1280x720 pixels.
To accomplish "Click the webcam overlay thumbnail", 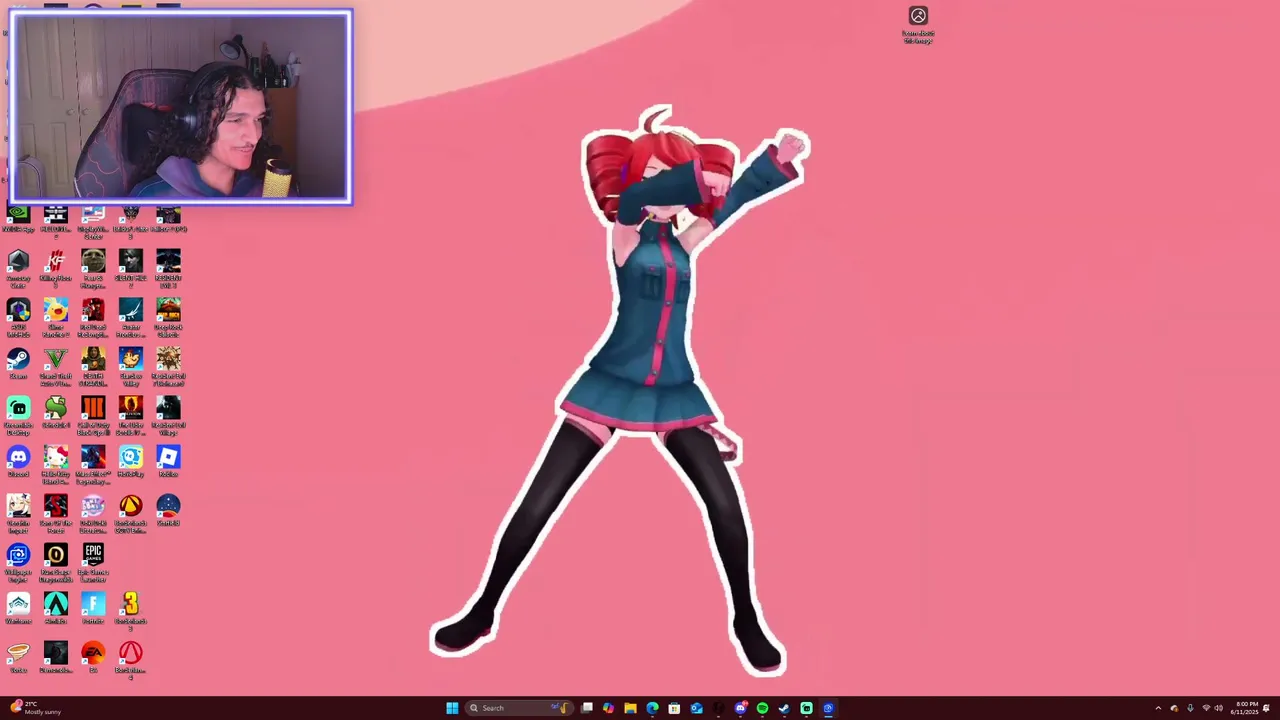I will [x=181, y=107].
